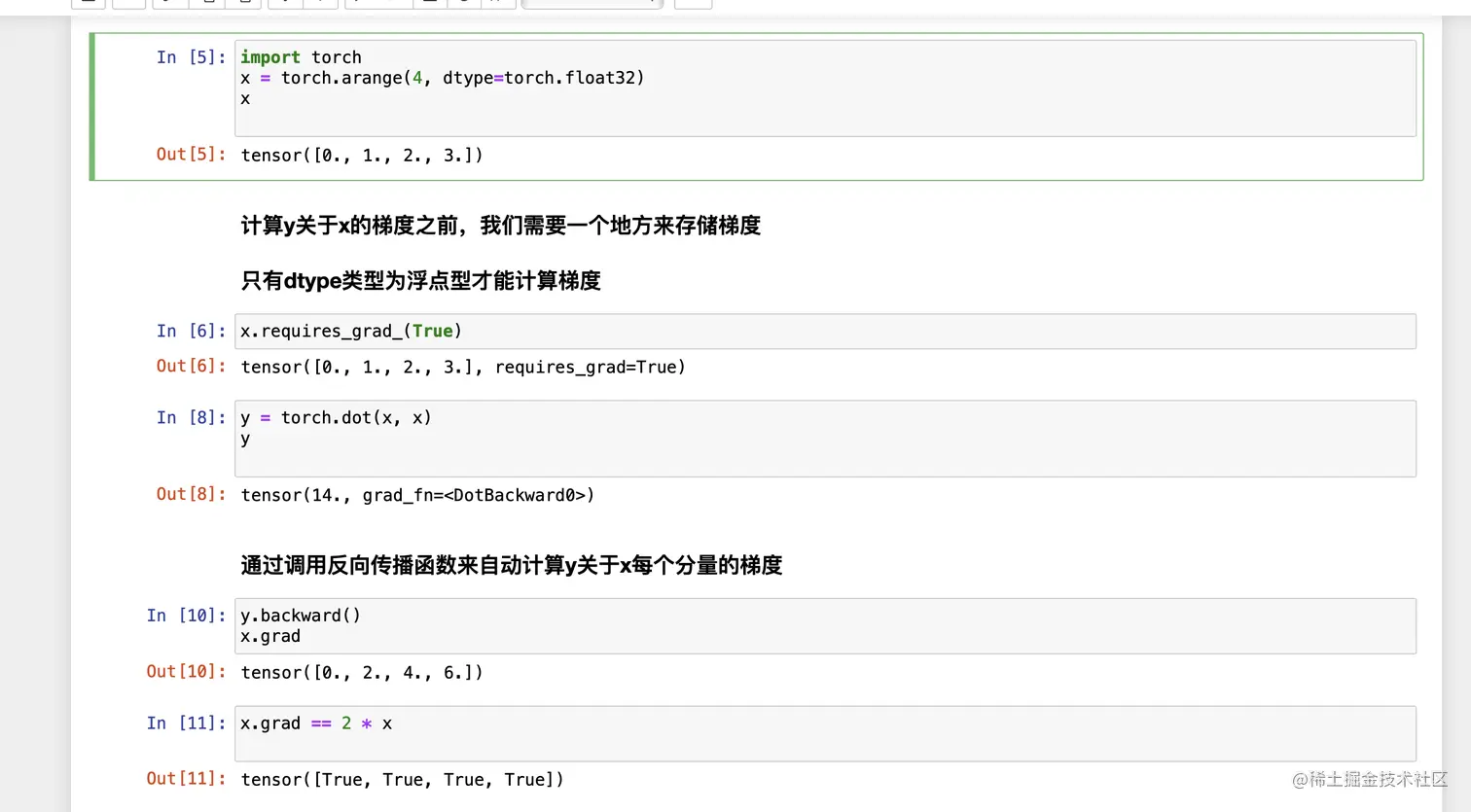Focus the x.grad == 2 * x code cell
This screenshot has width=1471, height=812.
825,734
